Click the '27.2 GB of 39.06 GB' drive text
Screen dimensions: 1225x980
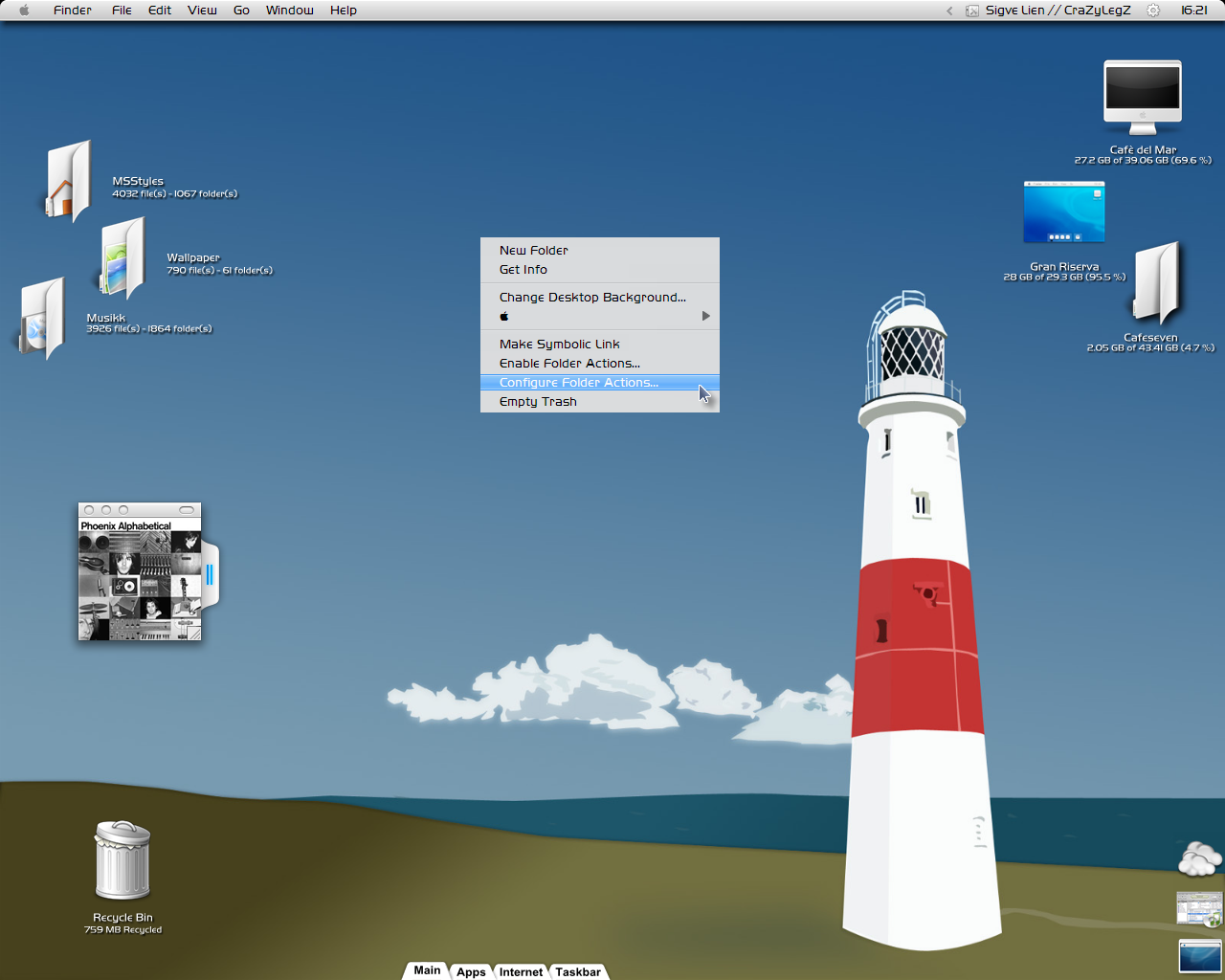click(x=1143, y=161)
